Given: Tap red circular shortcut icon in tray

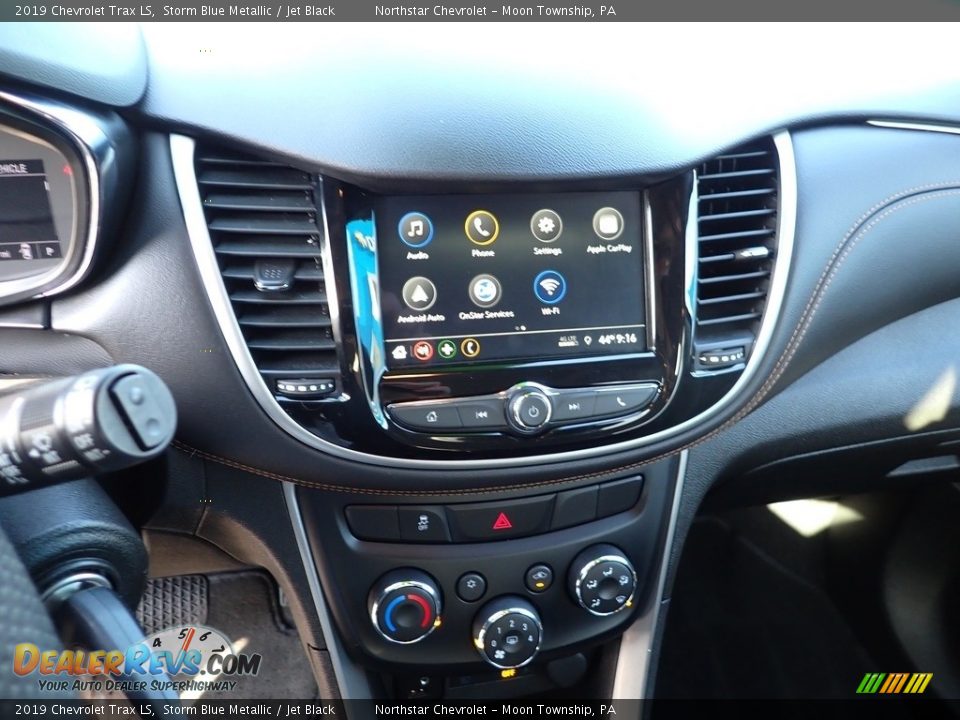Looking at the screenshot, I should (x=423, y=350).
